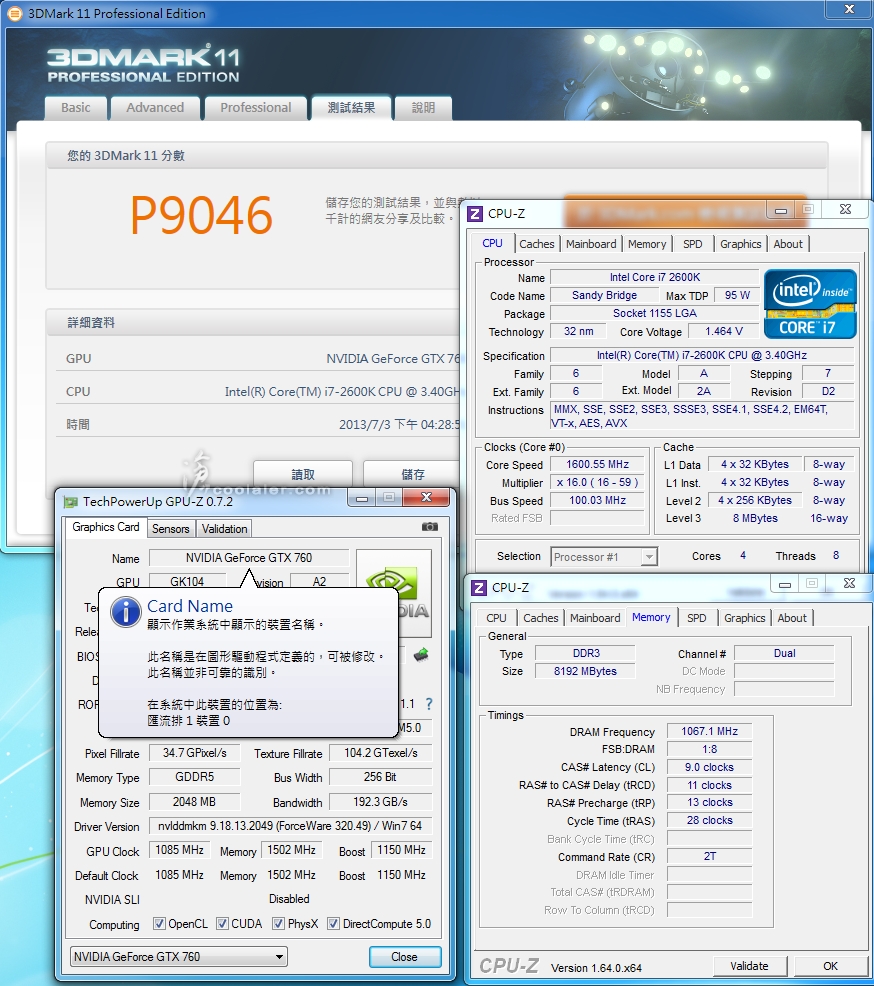Click the DRAM Frequency value 1067.1 MHz
874x986 pixels.
(x=709, y=731)
